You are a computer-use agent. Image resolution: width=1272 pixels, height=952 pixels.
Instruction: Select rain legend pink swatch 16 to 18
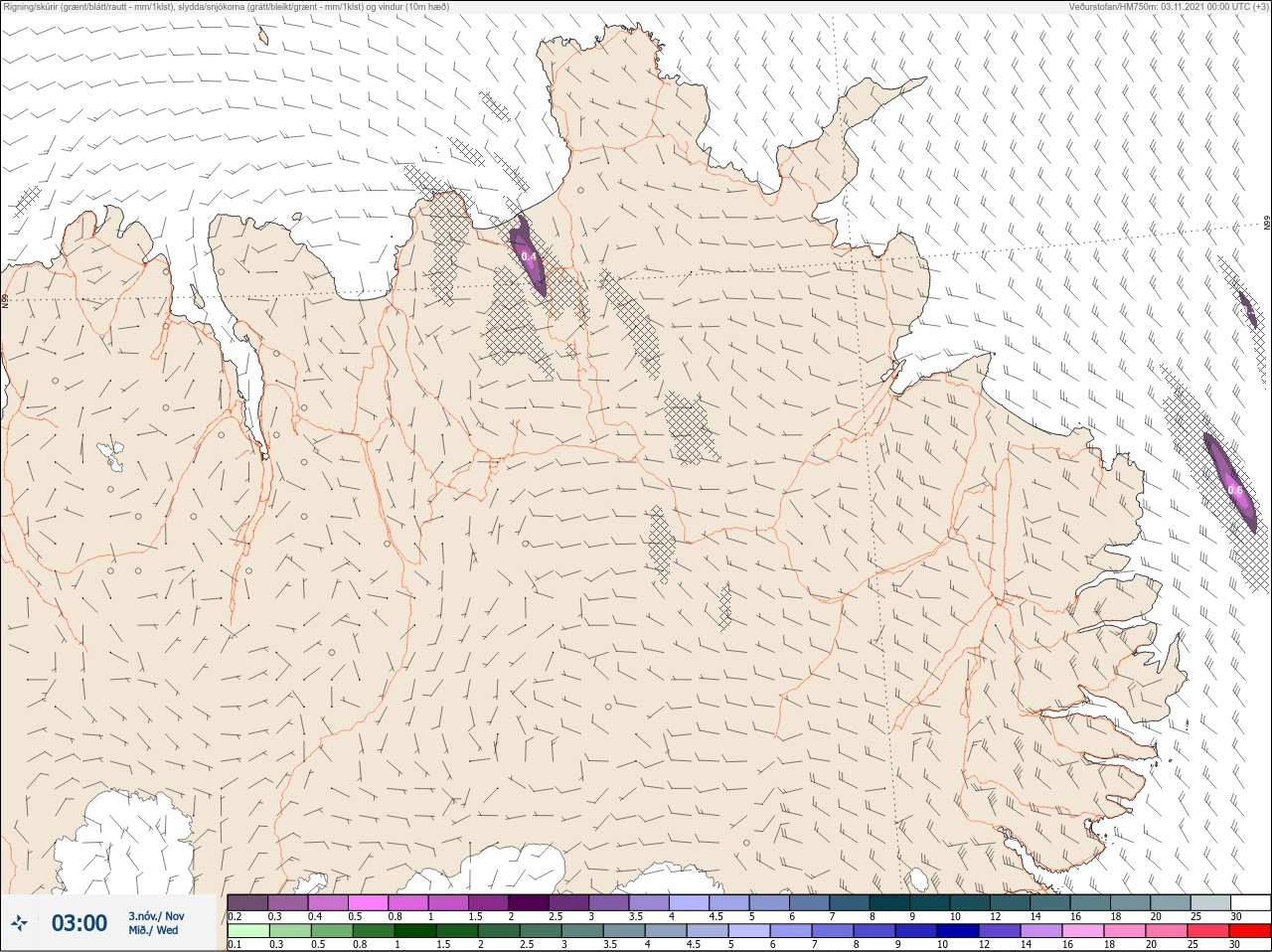[x=1083, y=931]
